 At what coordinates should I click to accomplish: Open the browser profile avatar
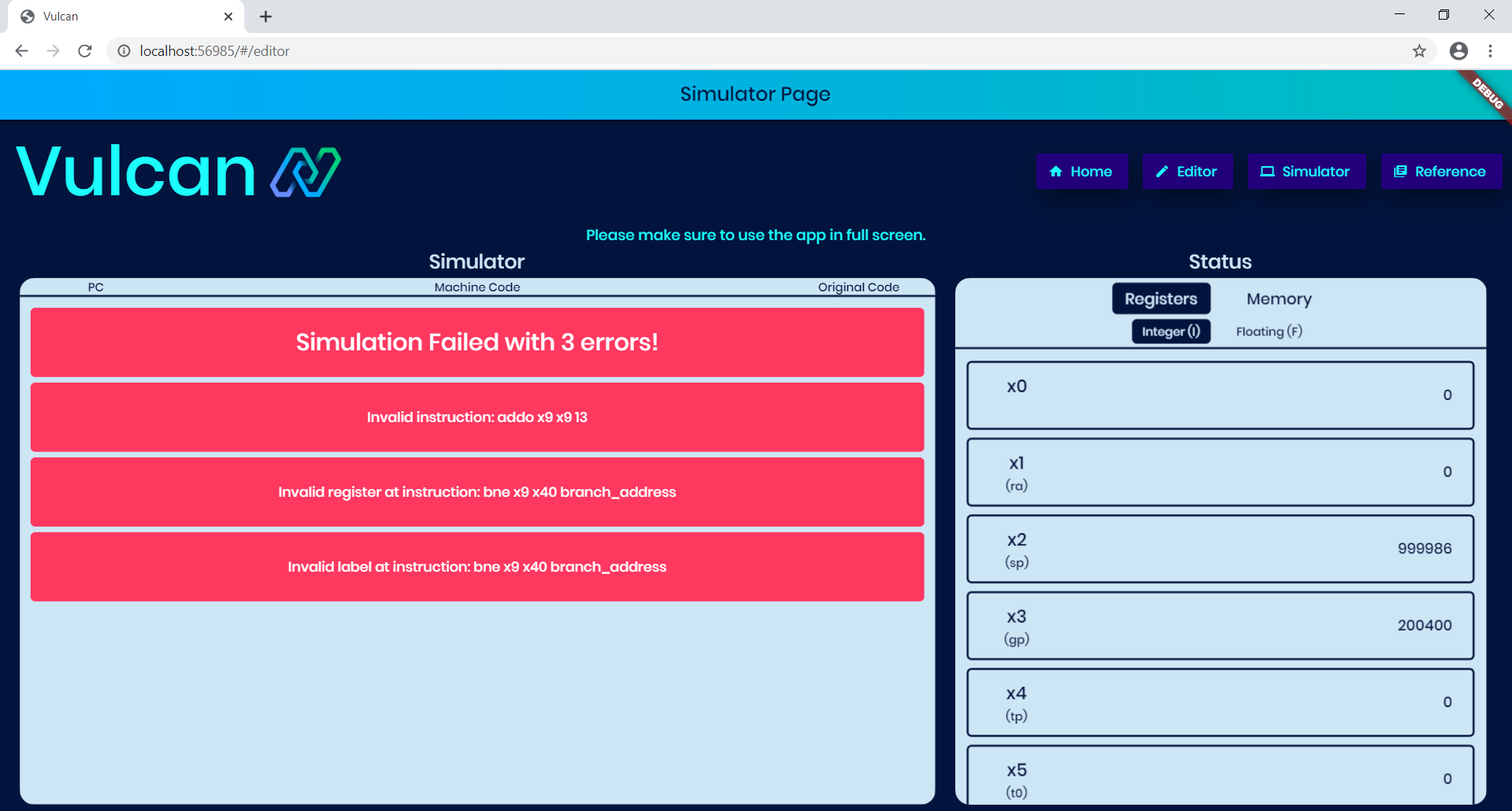click(1458, 51)
